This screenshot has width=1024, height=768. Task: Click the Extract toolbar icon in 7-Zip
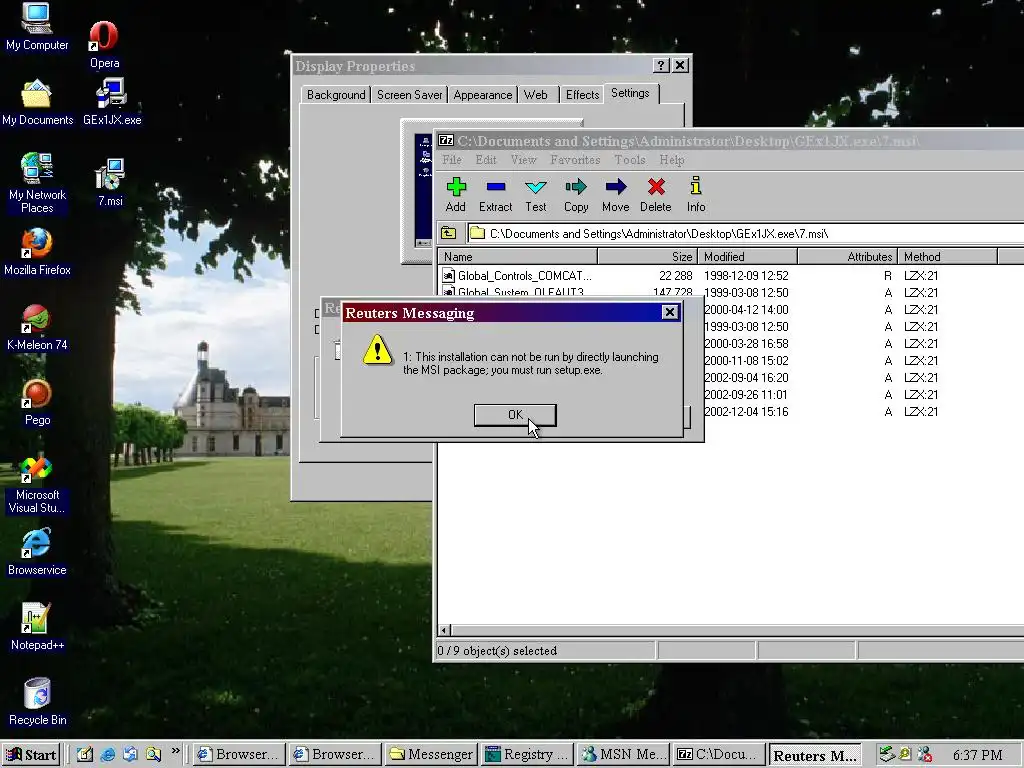click(x=496, y=195)
